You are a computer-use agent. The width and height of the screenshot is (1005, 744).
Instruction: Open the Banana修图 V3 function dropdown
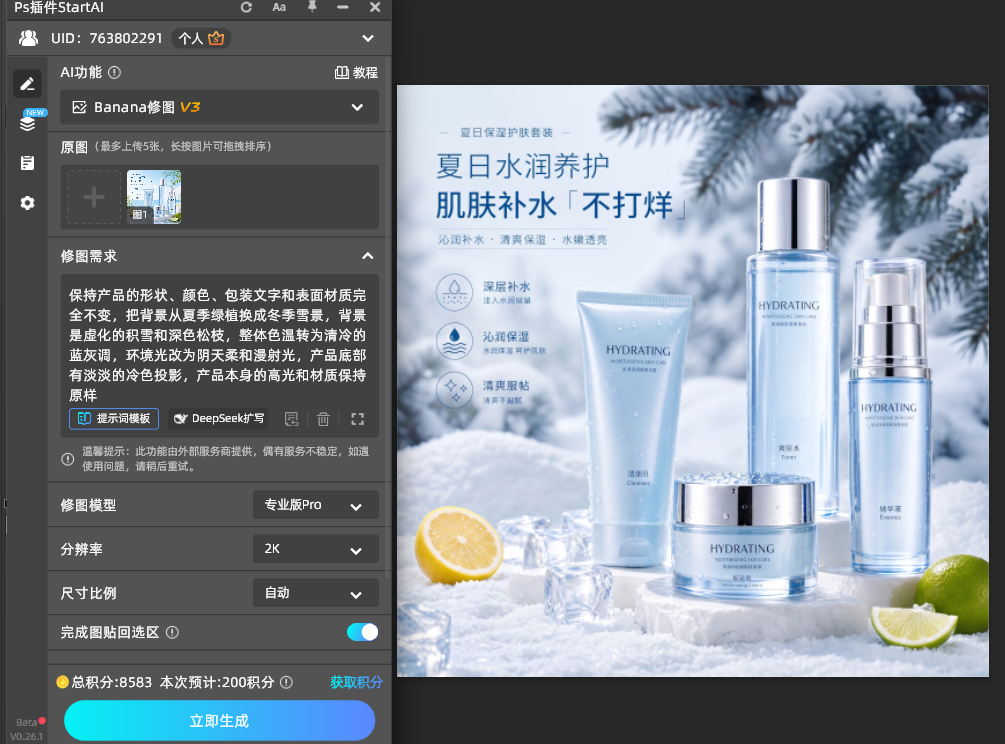[x=219, y=107]
